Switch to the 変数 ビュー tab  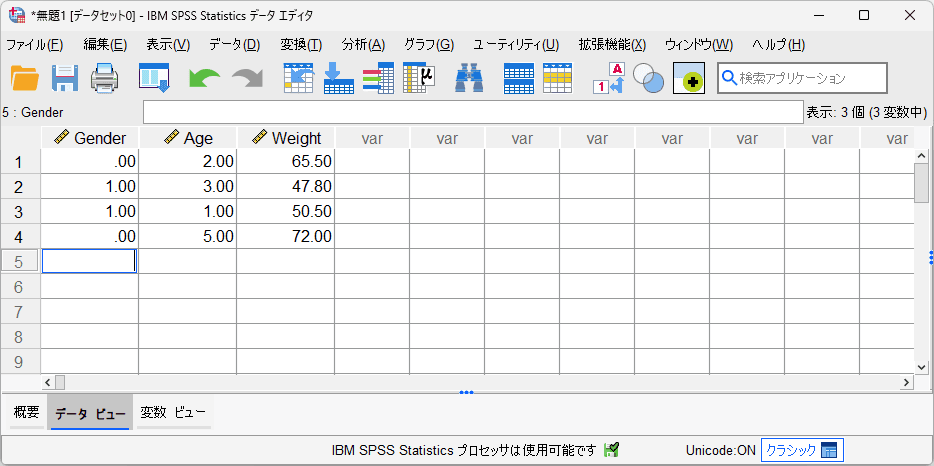coord(173,412)
